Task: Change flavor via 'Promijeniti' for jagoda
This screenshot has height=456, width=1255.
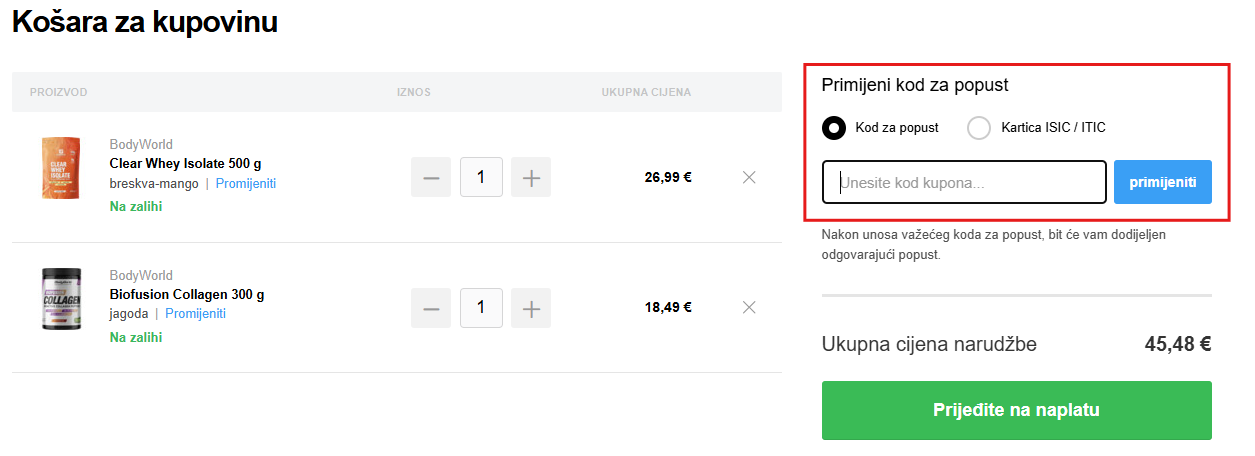Action: tap(195, 314)
